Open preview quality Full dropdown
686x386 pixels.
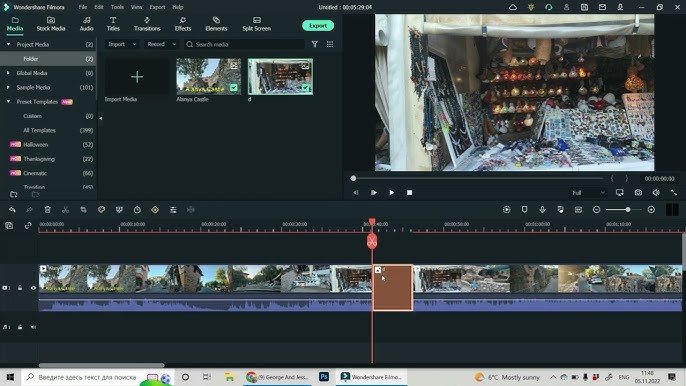[588, 193]
